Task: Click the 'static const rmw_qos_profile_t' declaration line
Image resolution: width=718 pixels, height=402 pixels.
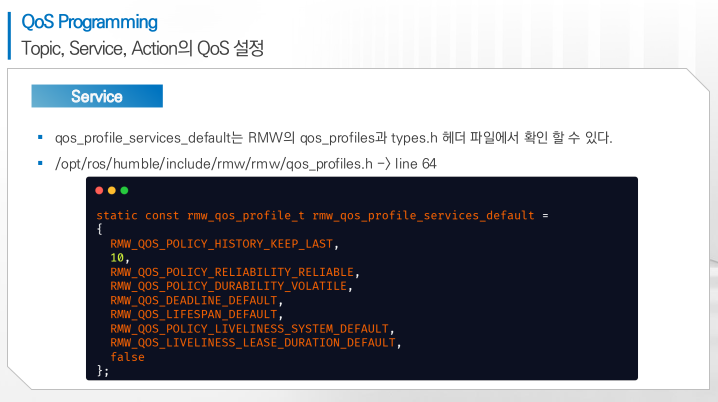Action: tap(322, 215)
